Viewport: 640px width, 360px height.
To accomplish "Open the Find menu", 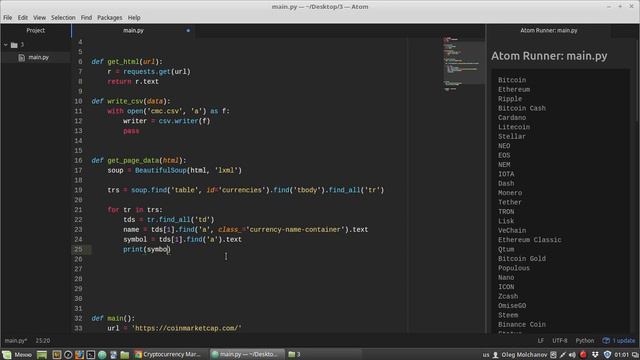I will click(86, 18).
